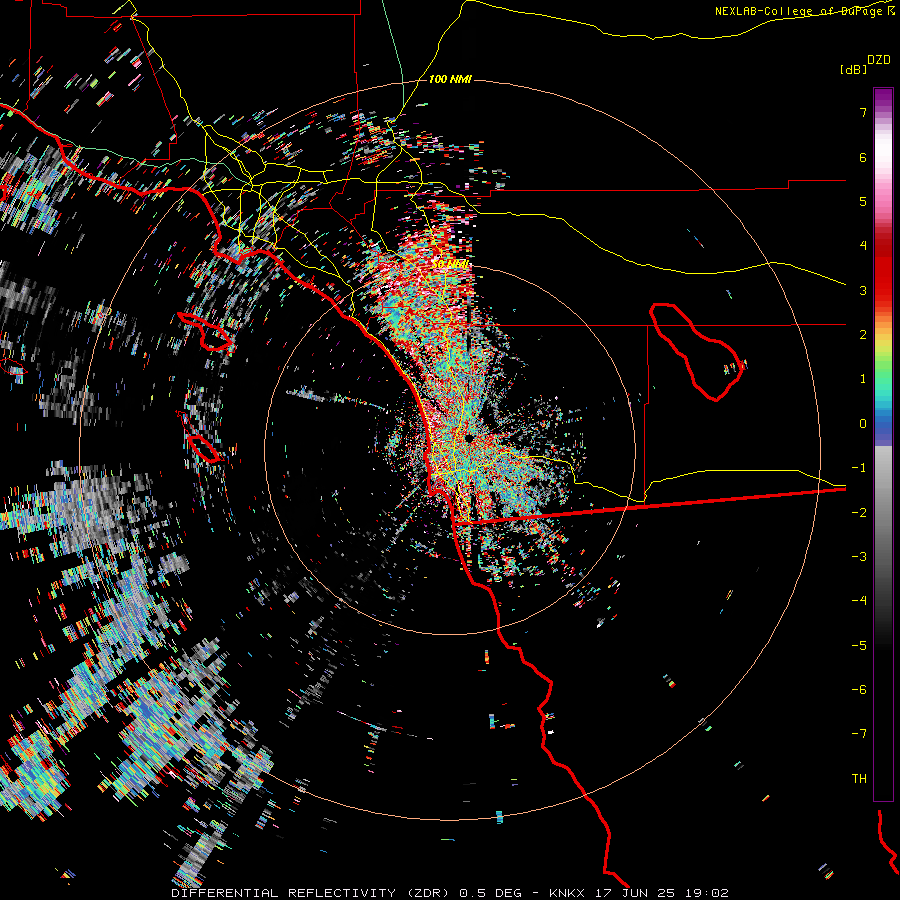Image resolution: width=900 pixels, height=900 pixels.
Task: Click the 50 NMI range ring label
Action: pos(451,264)
